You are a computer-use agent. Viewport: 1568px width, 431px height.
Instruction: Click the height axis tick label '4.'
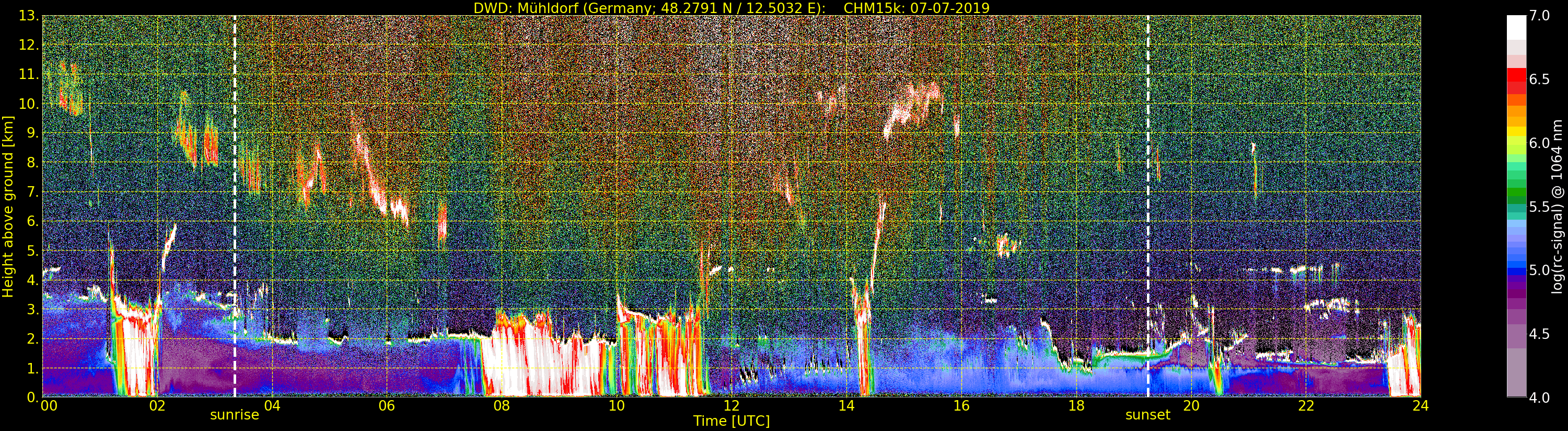click(32, 280)
